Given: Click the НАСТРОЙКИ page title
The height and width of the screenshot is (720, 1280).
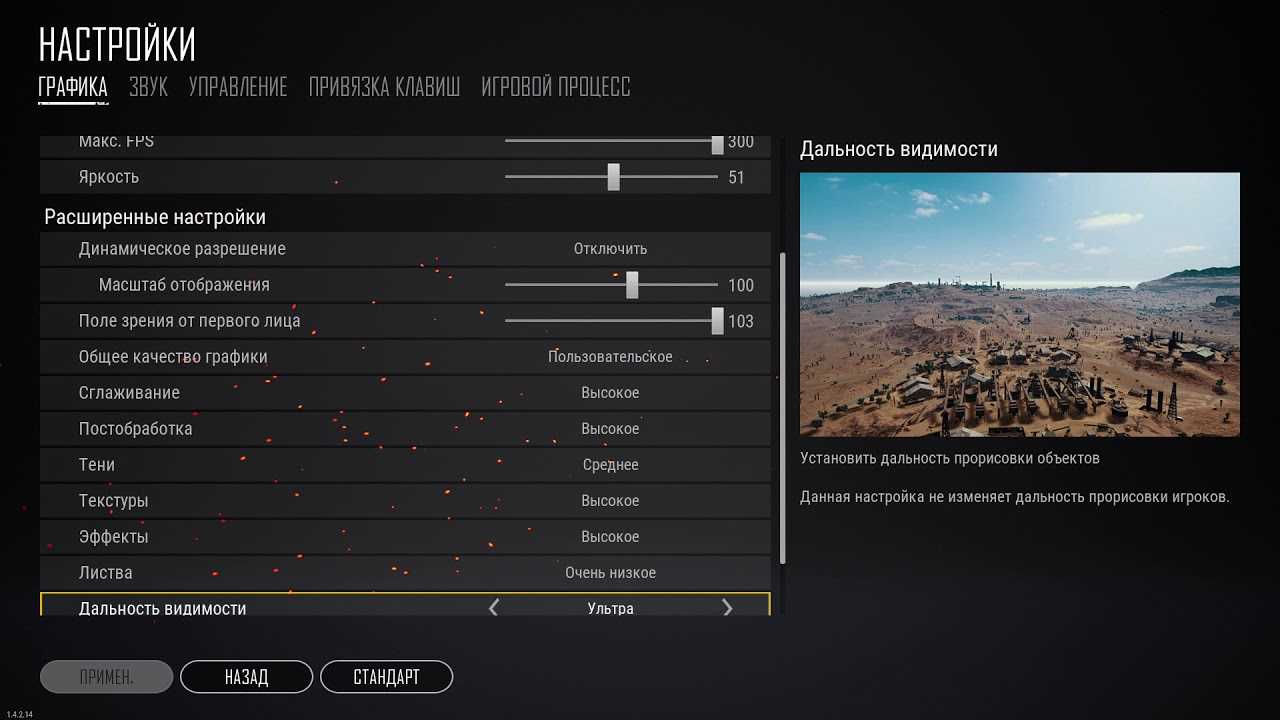Looking at the screenshot, I should pos(117,45).
